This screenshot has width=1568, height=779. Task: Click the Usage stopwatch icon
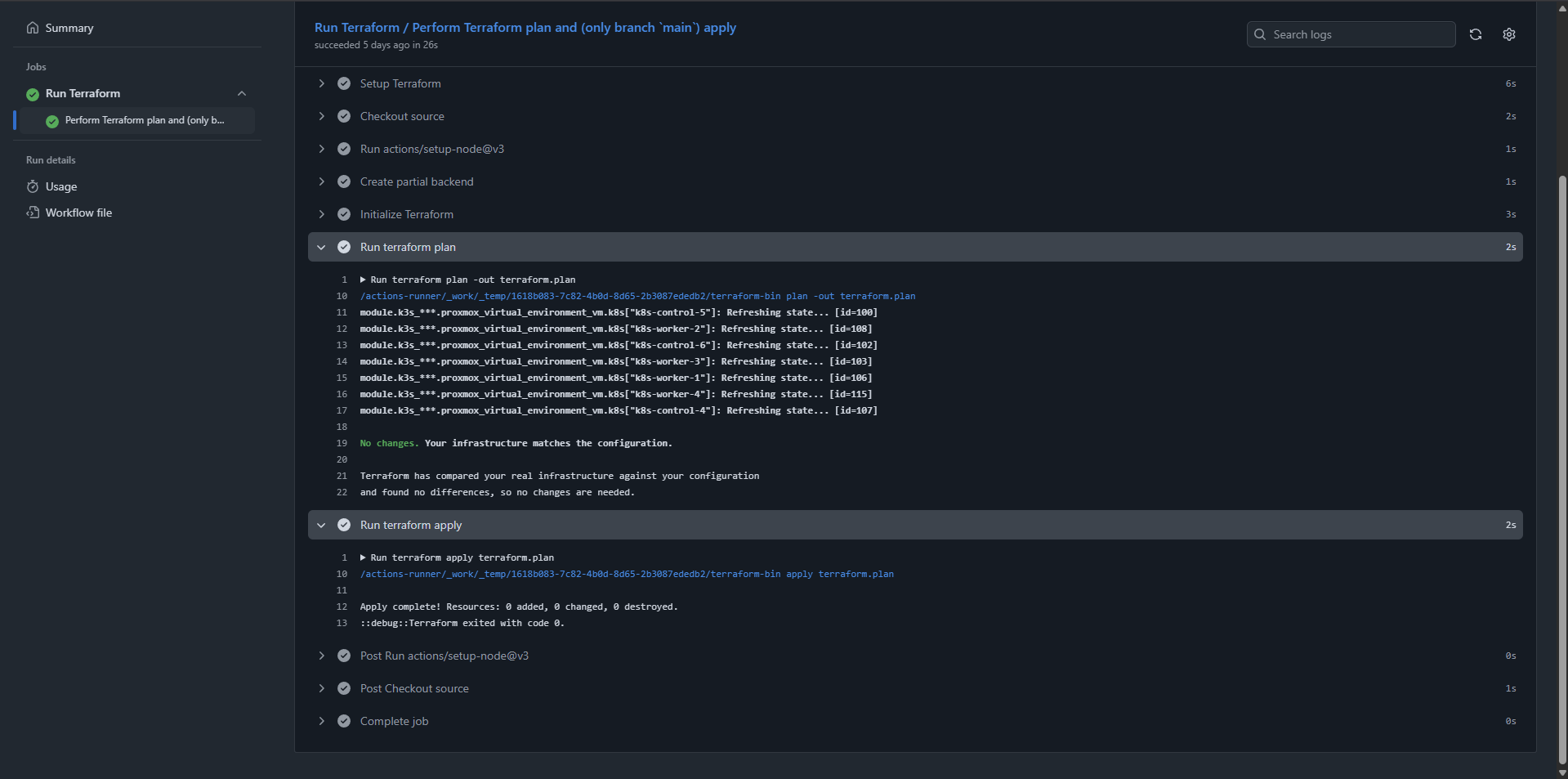pyautogui.click(x=33, y=186)
